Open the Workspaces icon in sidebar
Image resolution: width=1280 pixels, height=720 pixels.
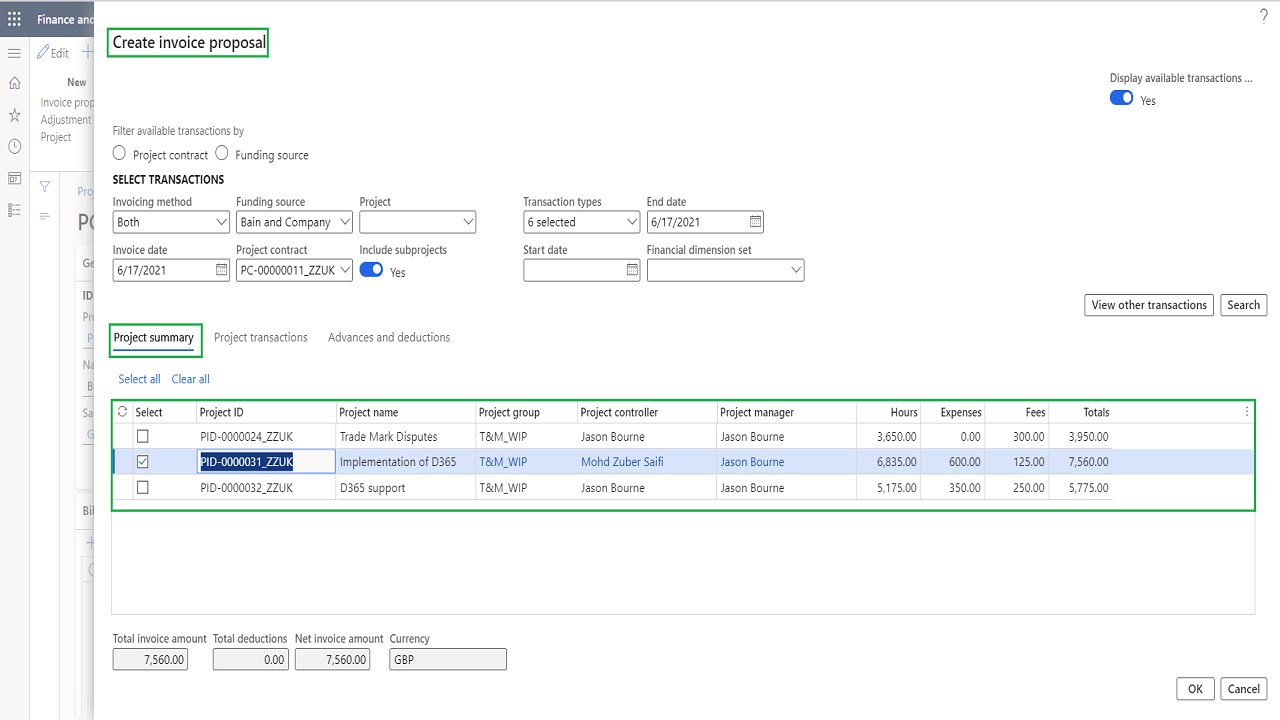click(14, 179)
